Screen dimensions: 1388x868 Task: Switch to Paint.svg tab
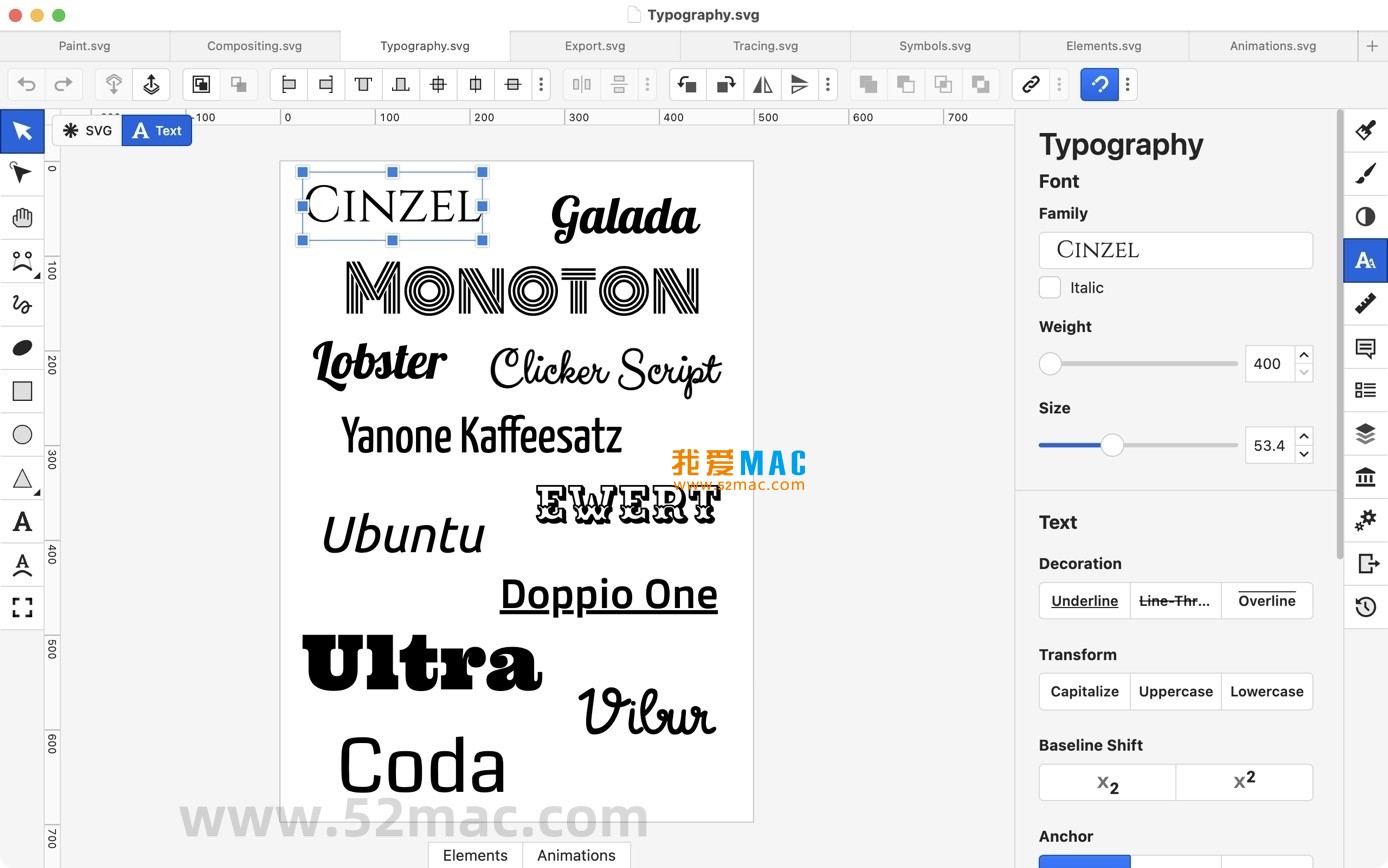(85, 46)
